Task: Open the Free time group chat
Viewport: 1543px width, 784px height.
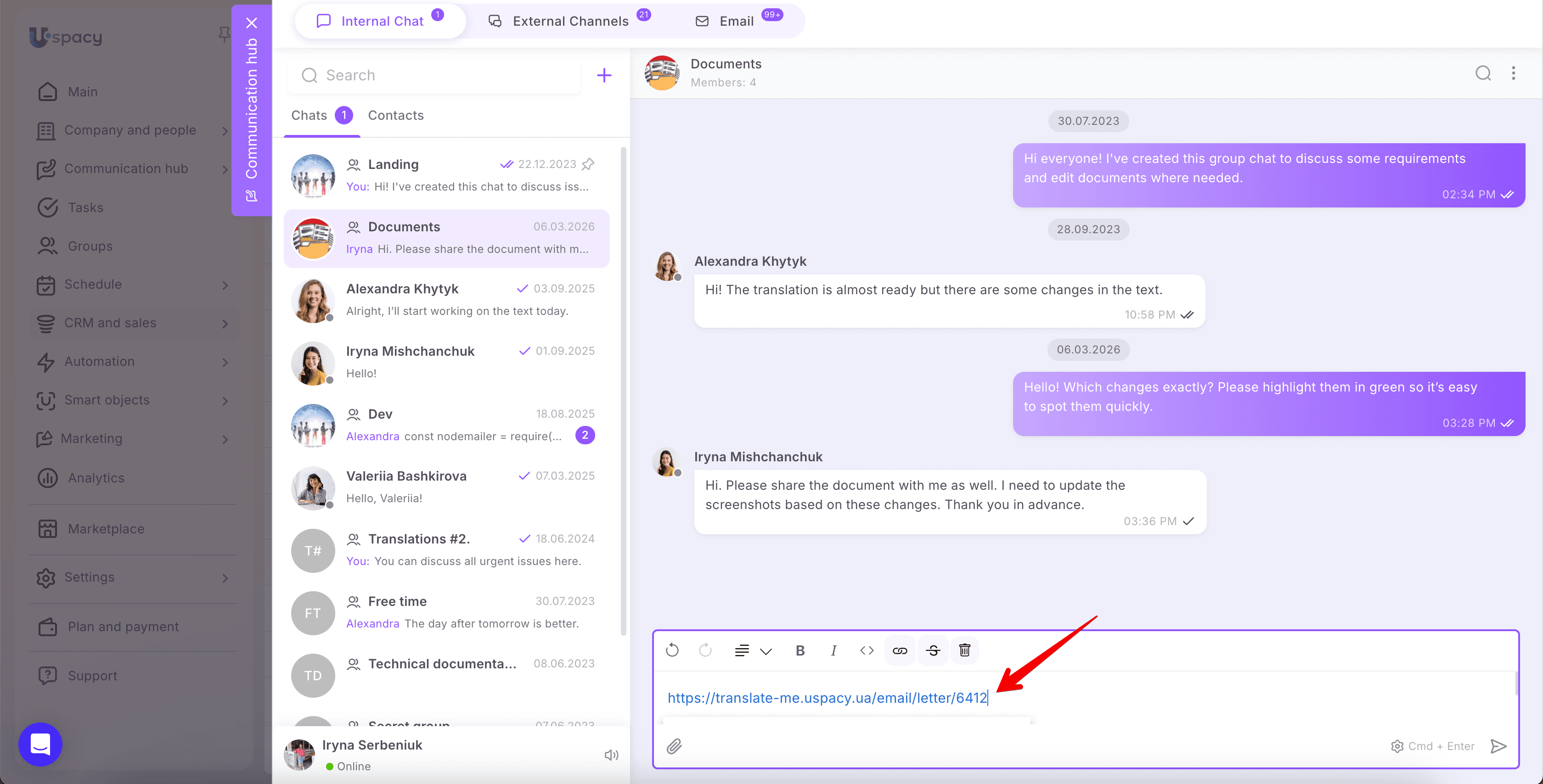Action: pos(447,612)
